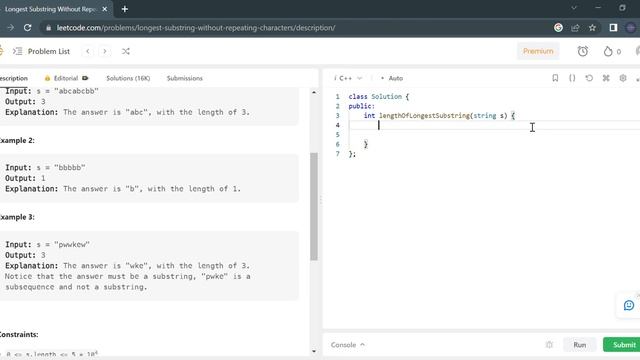The image size is (640, 360).
Task: Show editor keyboard shortcuts icon
Action: click(606, 78)
